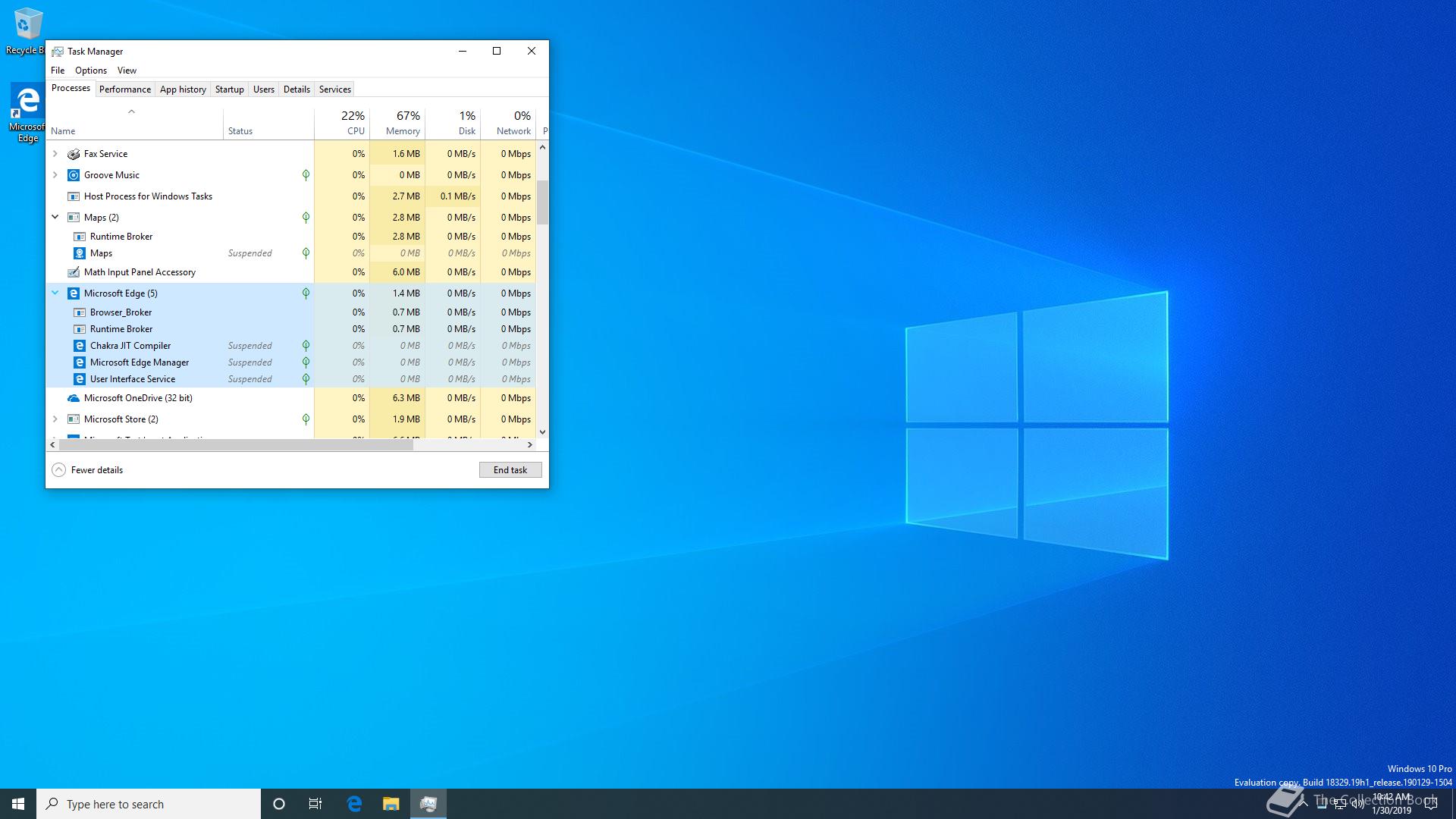Click the green leaf icon beside Groove Music
Image resolution: width=1456 pixels, height=819 pixels.
pyautogui.click(x=306, y=175)
